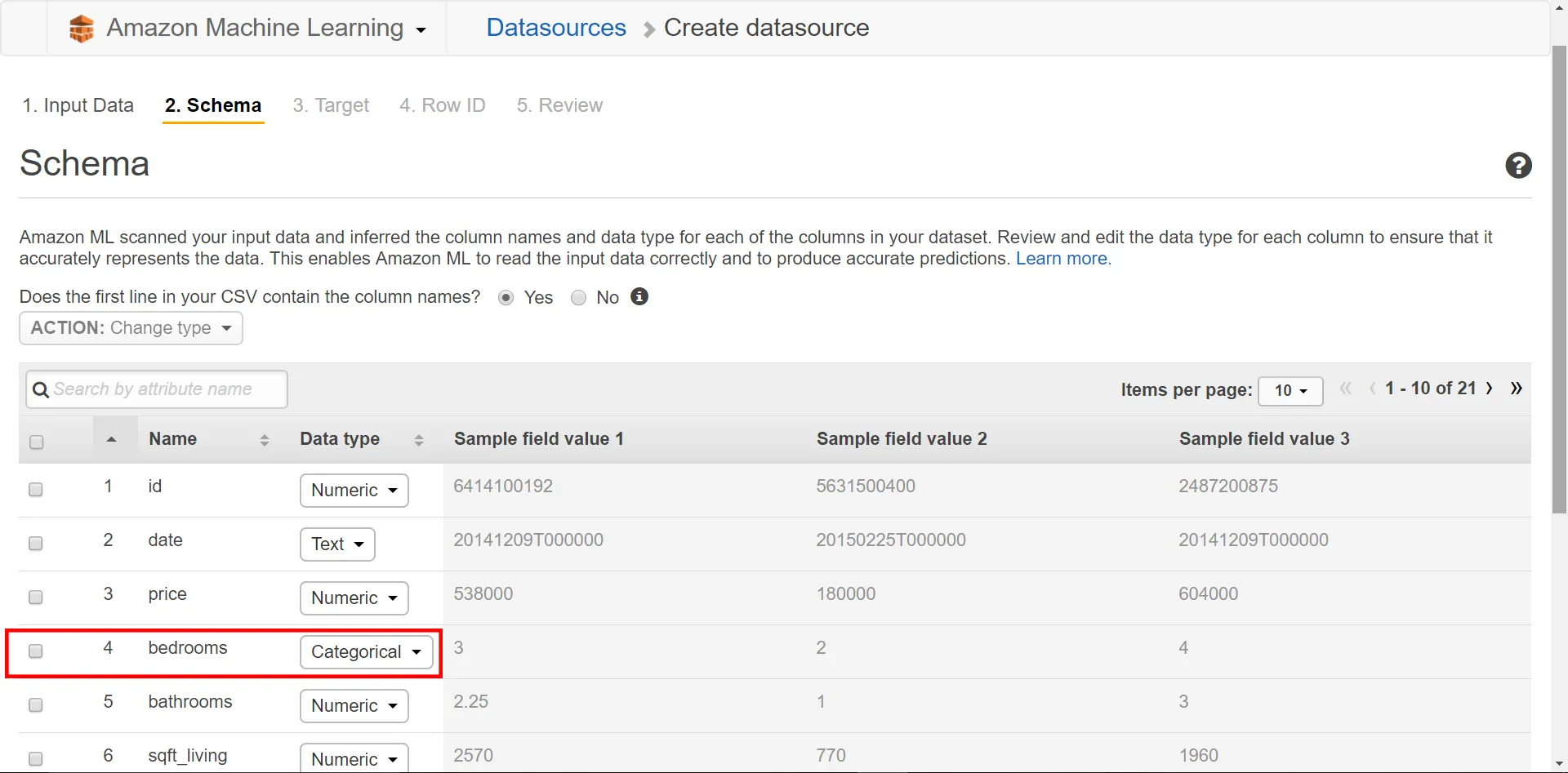Open the id data type dropdown
This screenshot has width=1568, height=773.
[x=354, y=491]
